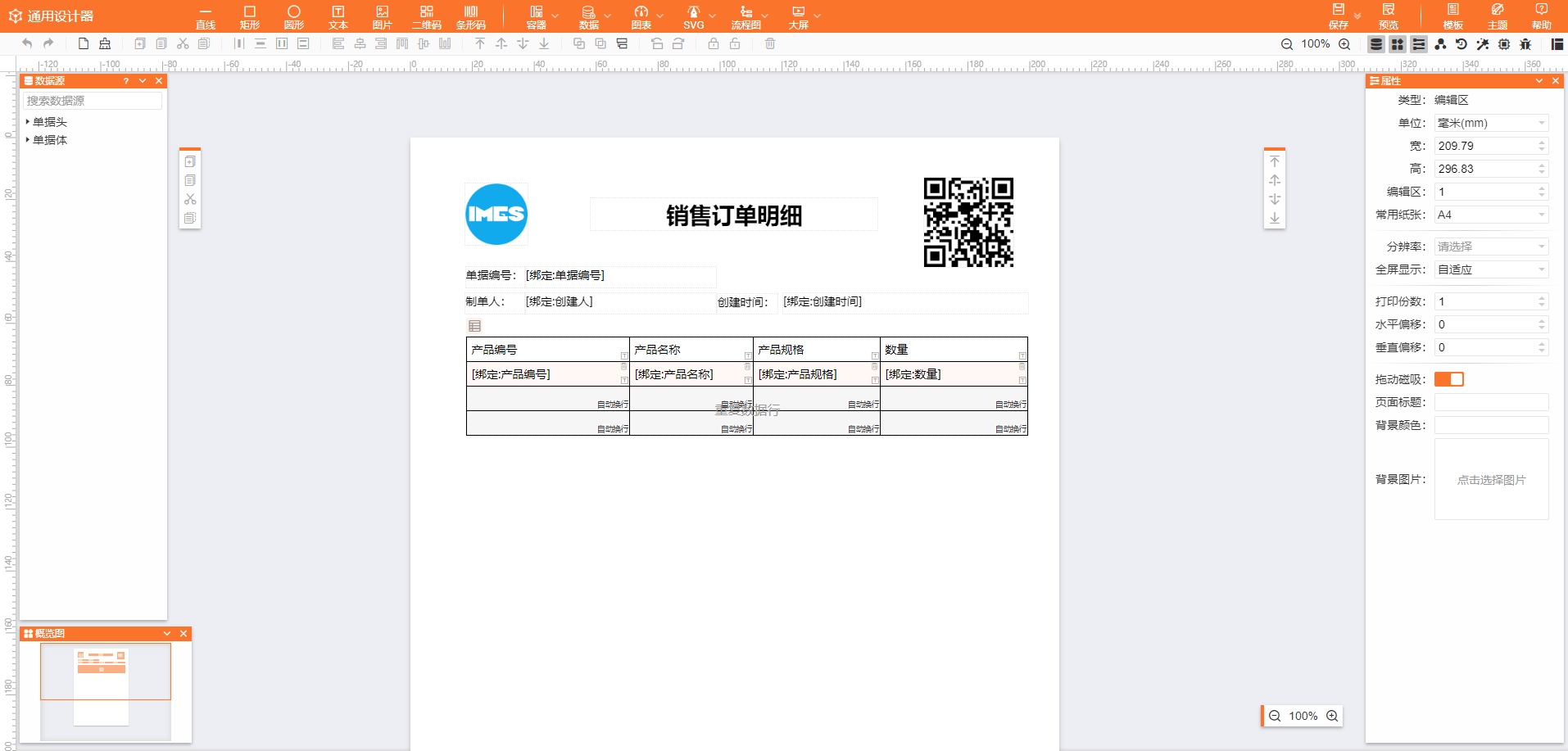Click the 背景颜色 color field
This screenshot has height=751, width=1568.
(x=1491, y=425)
